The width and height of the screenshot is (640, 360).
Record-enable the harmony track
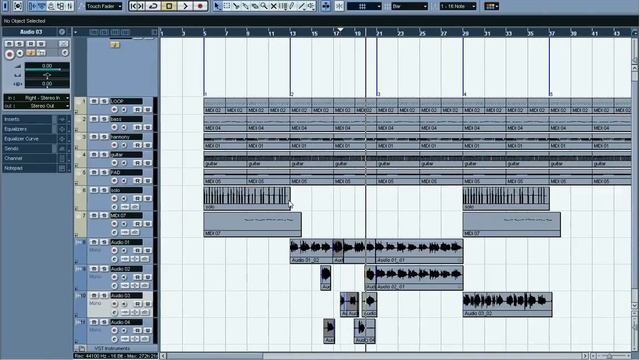[114, 145]
